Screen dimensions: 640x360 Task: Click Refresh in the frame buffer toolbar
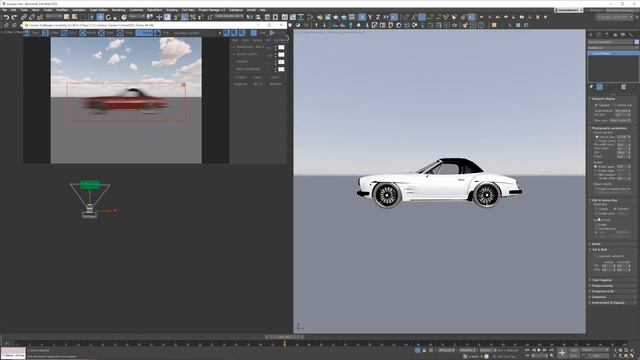[87, 33]
